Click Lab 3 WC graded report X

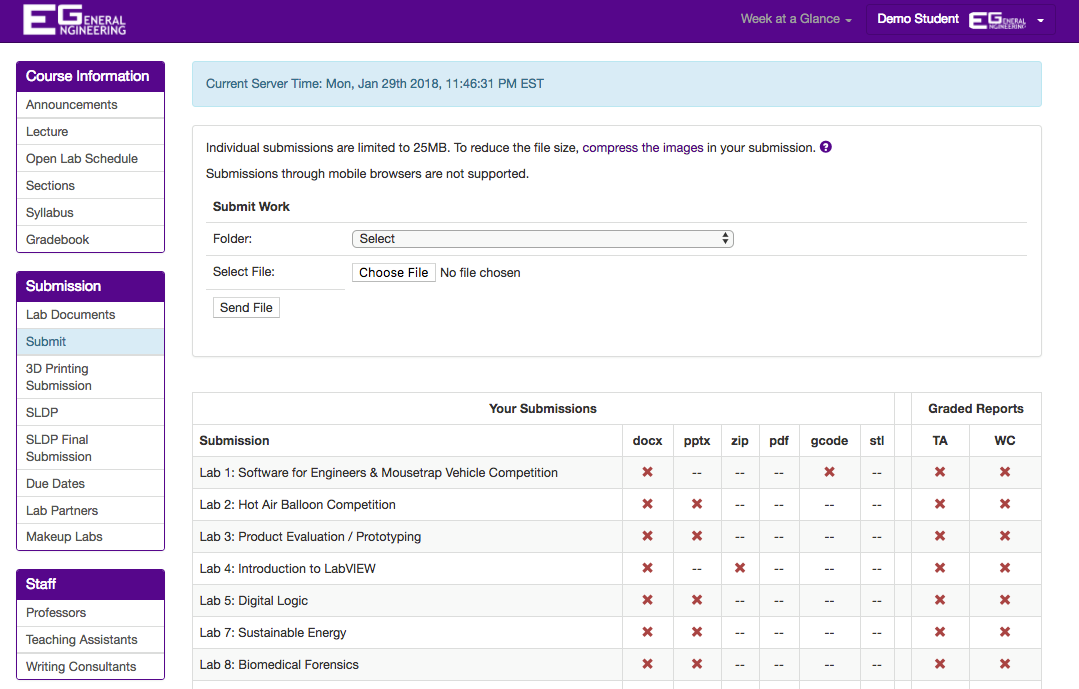[x=1005, y=536]
